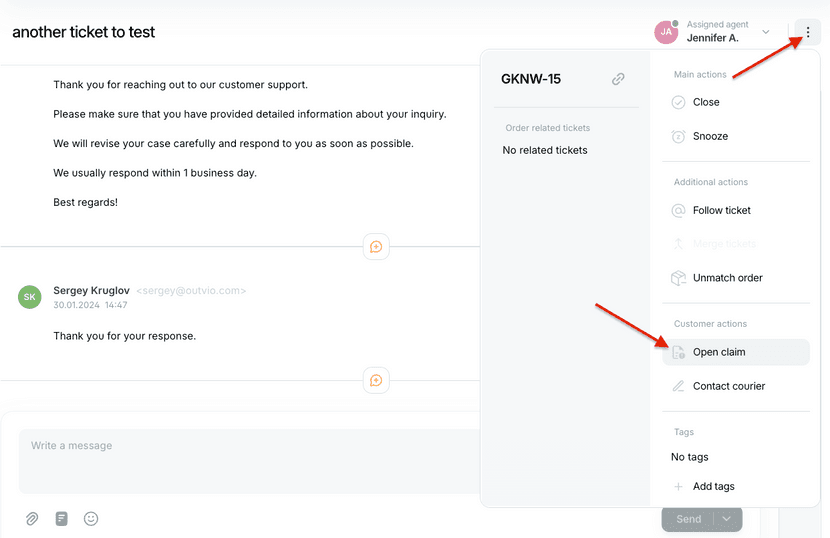Click the attachment paperclip icon
The image size is (830, 538).
(32, 518)
